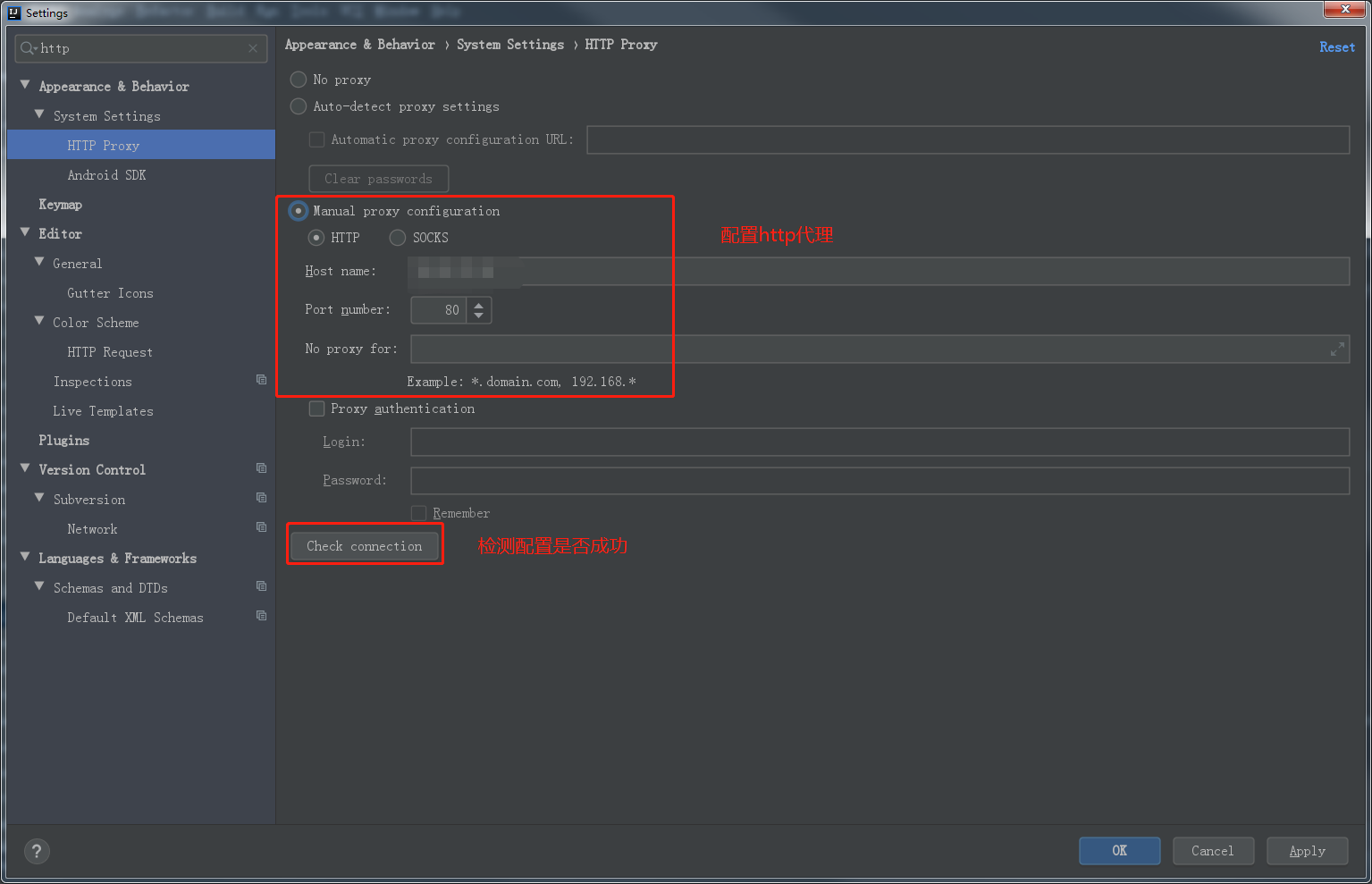This screenshot has height=884, width=1372.
Task: Click the search magnifier icon
Action: pos(29,48)
